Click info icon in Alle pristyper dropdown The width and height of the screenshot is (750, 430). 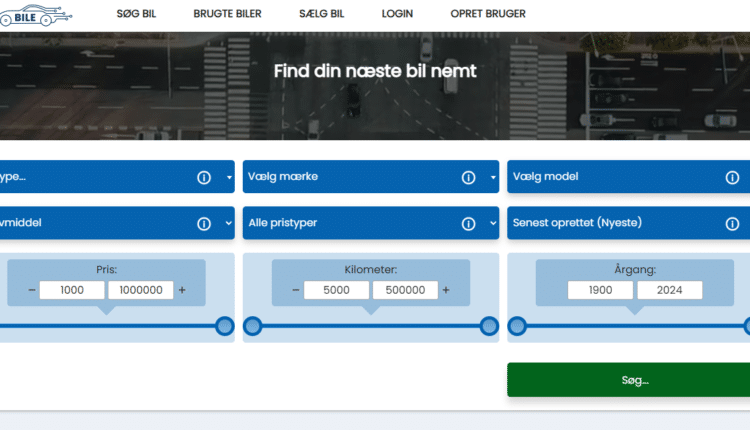(x=468, y=223)
